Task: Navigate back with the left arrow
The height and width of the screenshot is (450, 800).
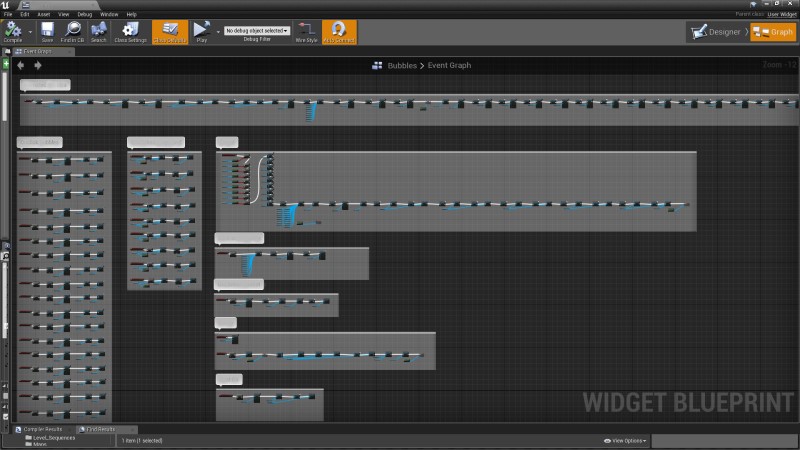Action: pos(21,65)
